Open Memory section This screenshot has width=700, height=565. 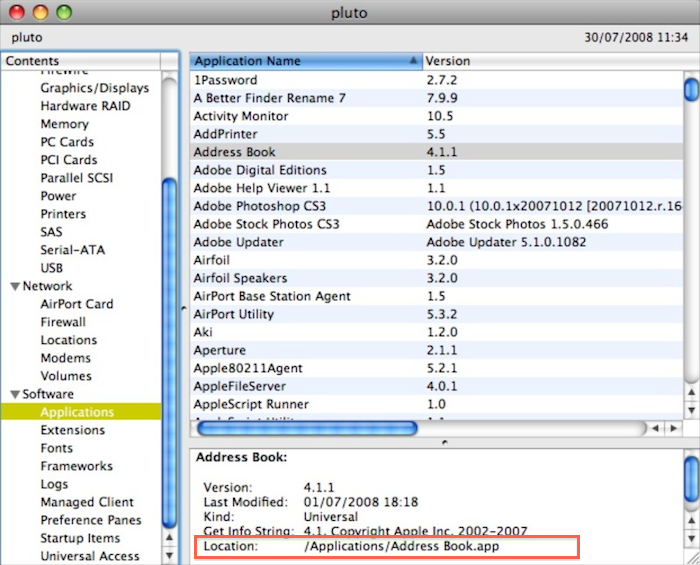tap(64, 124)
